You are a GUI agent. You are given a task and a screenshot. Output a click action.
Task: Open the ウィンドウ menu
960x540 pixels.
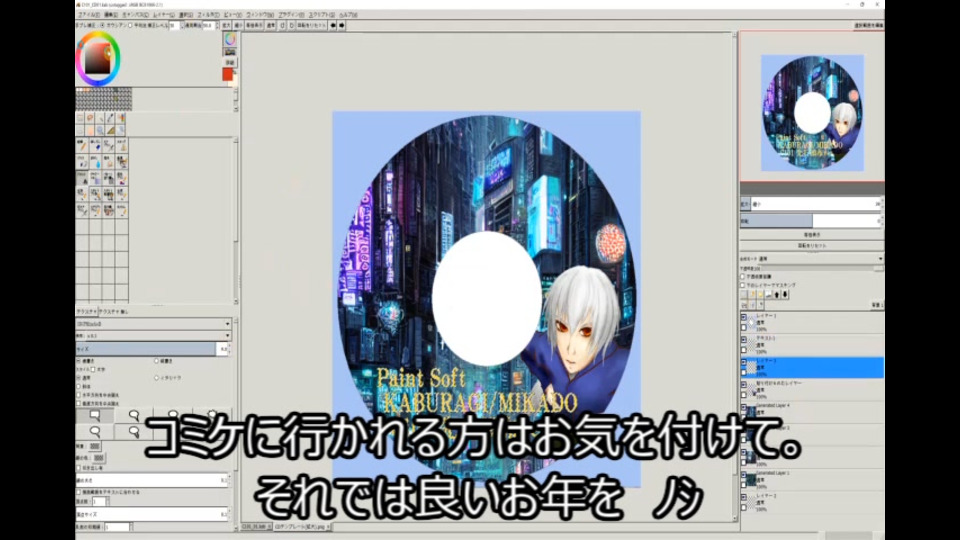260,15
